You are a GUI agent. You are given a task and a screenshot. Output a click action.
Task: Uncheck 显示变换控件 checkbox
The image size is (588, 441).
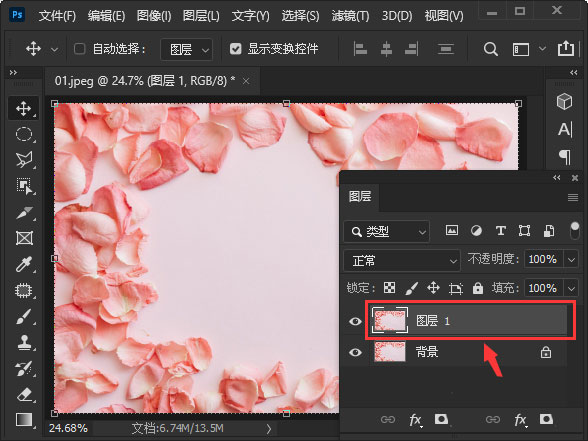point(236,49)
